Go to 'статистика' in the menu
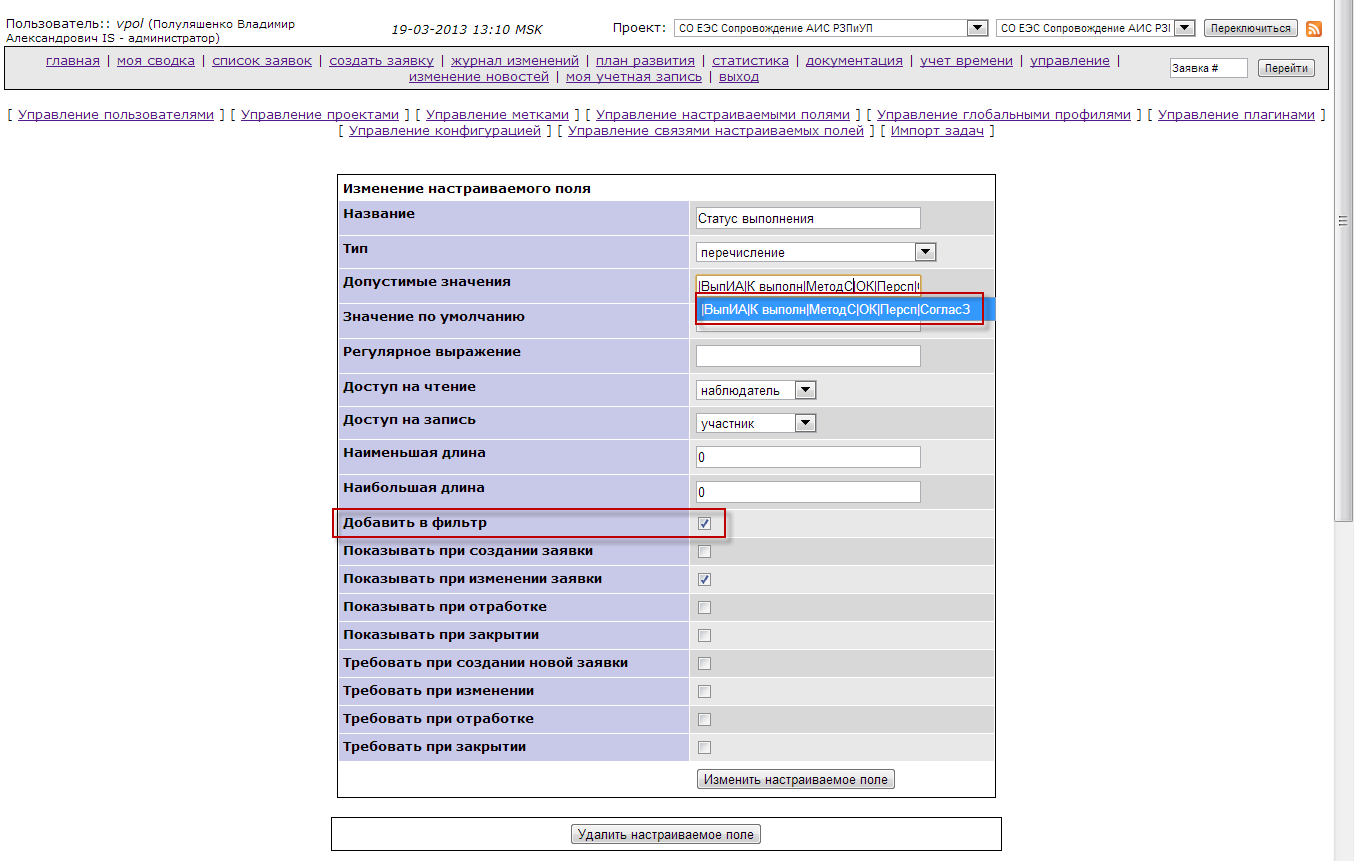This screenshot has width=1354, height=861. coord(750,61)
